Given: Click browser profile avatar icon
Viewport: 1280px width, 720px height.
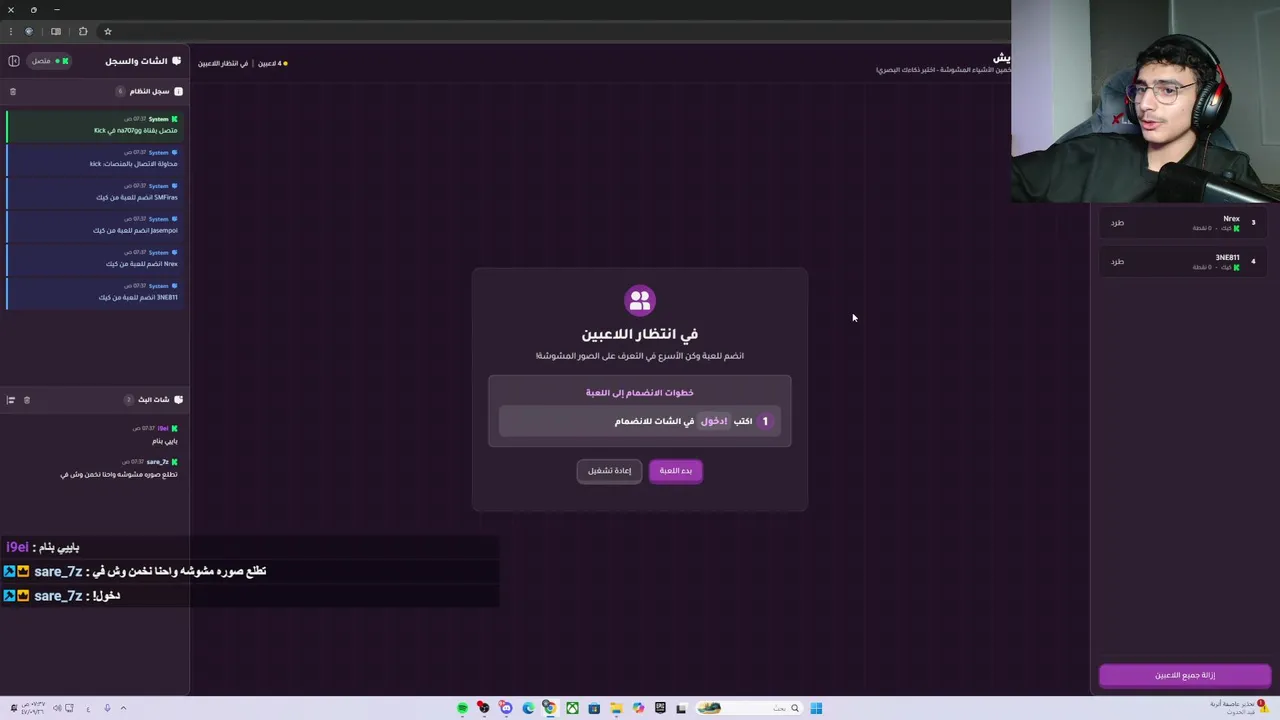Looking at the screenshot, I should coord(29,31).
